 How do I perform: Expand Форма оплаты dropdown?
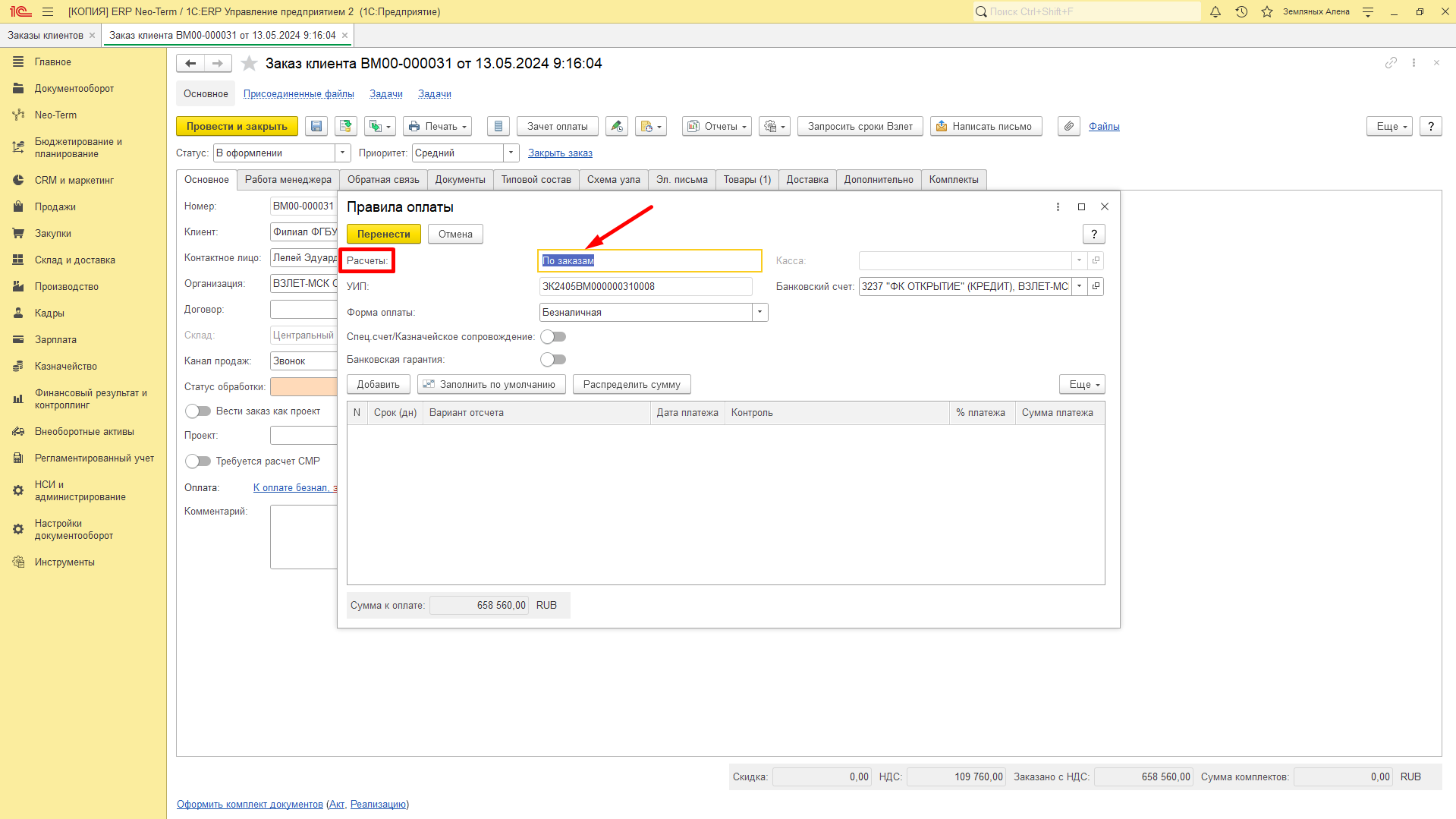tap(759, 313)
